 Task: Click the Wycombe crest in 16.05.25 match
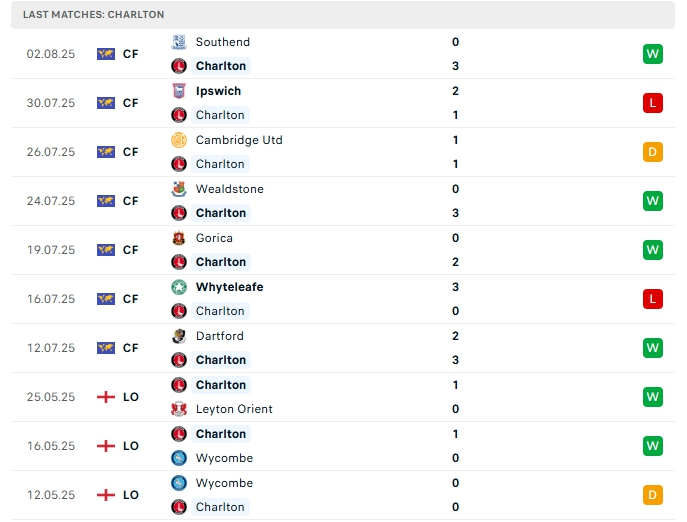[179, 458]
